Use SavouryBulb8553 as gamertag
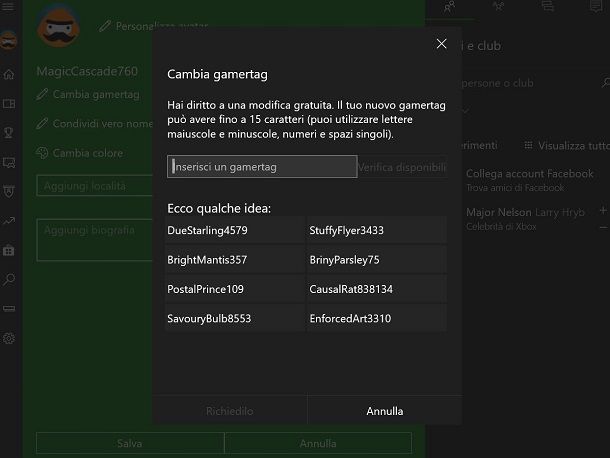This screenshot has height=458, width=610. 235,318
